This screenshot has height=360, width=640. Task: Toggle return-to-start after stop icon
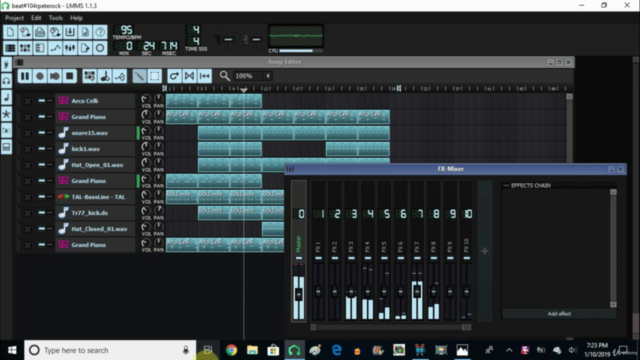pos(204,76)
